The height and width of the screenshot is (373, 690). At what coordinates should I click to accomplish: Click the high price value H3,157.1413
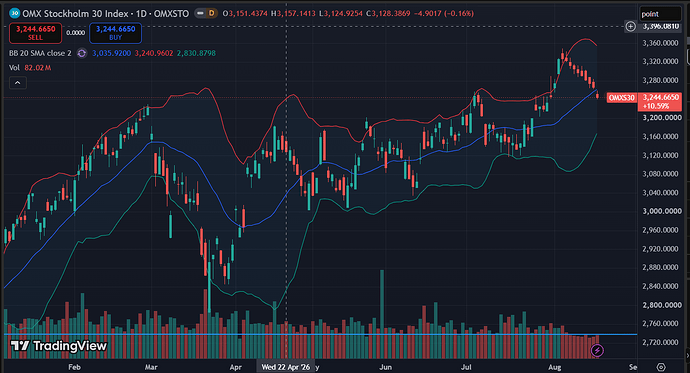click(x=293, y=14)
